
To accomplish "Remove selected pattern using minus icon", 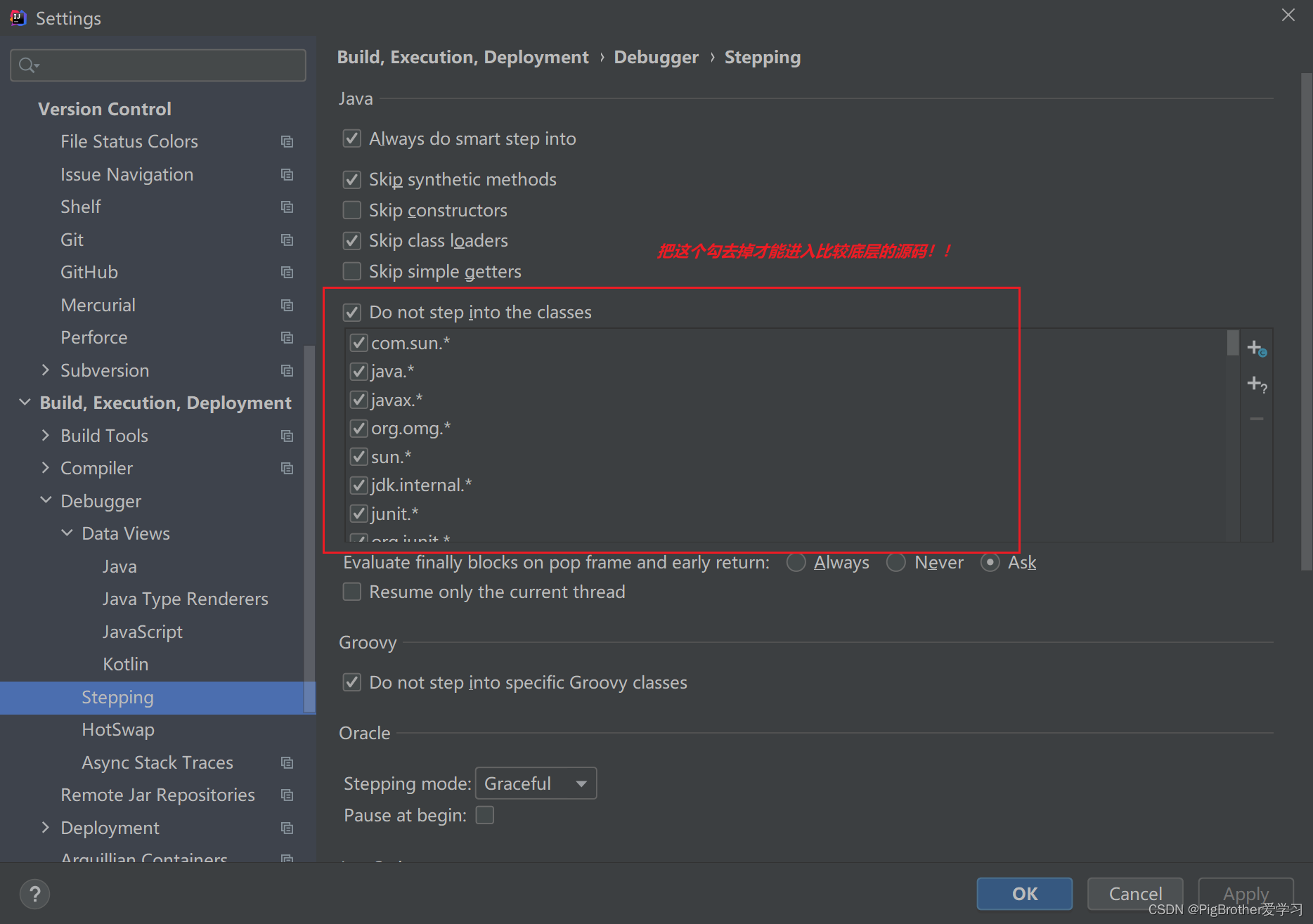I will (x=1256, y=418).
